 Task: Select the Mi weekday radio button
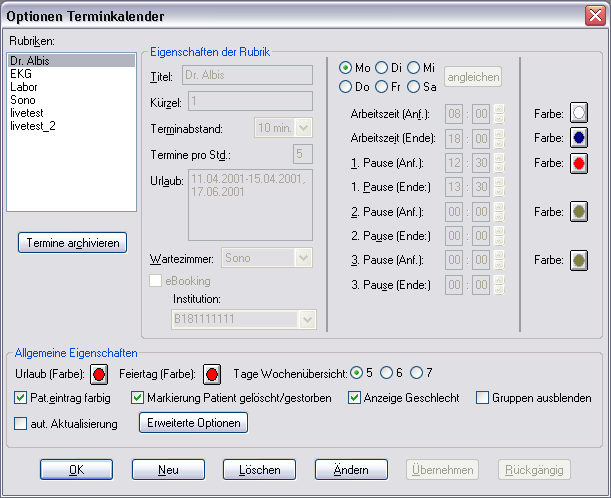tap(413, 68)
